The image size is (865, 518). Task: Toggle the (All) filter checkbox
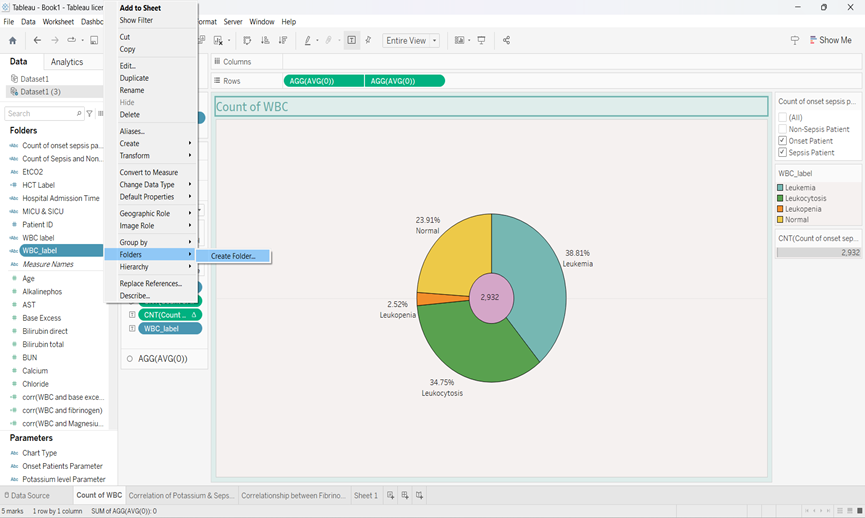pos(782,117)
